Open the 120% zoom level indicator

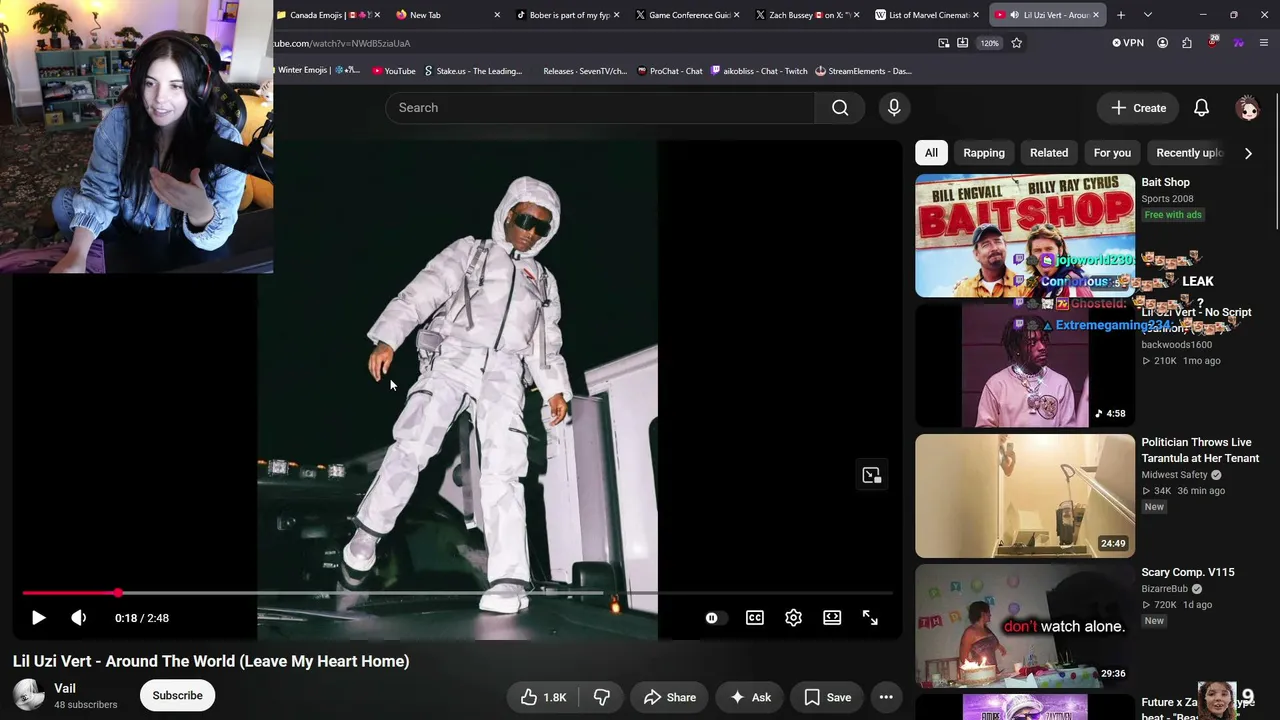click(989, 43)
